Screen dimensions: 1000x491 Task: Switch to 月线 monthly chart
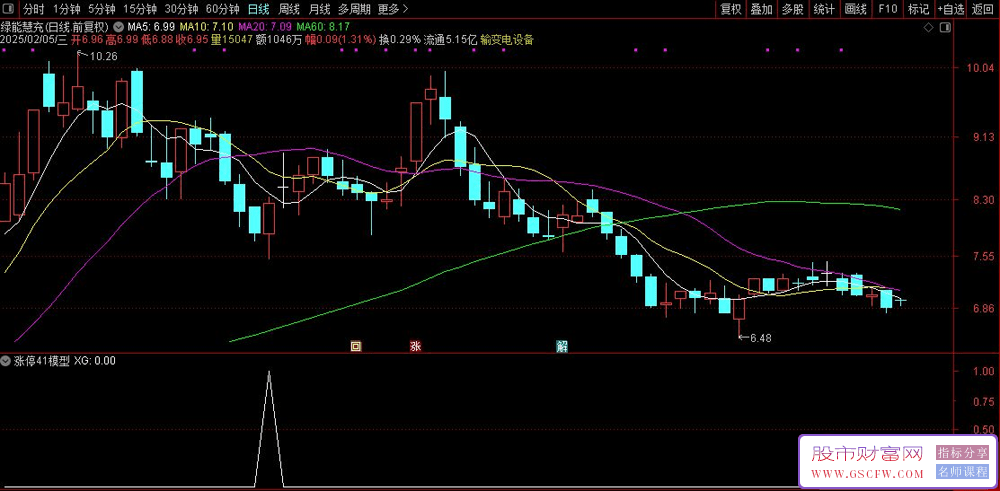[x=319, y=9]
